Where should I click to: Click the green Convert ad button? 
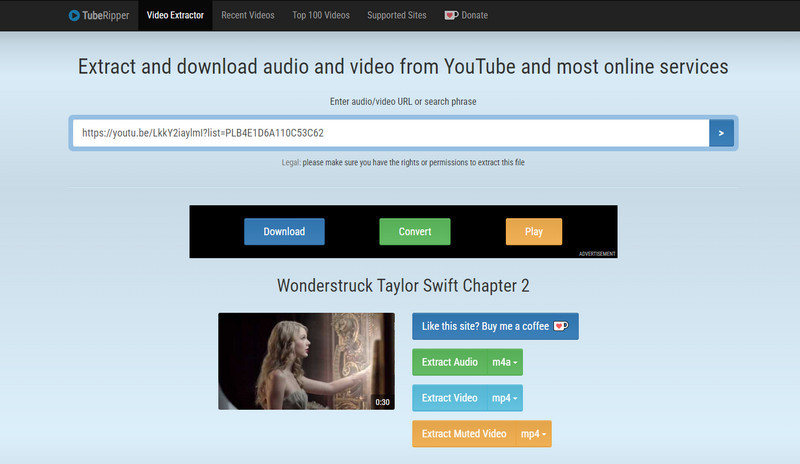(415, 232)
